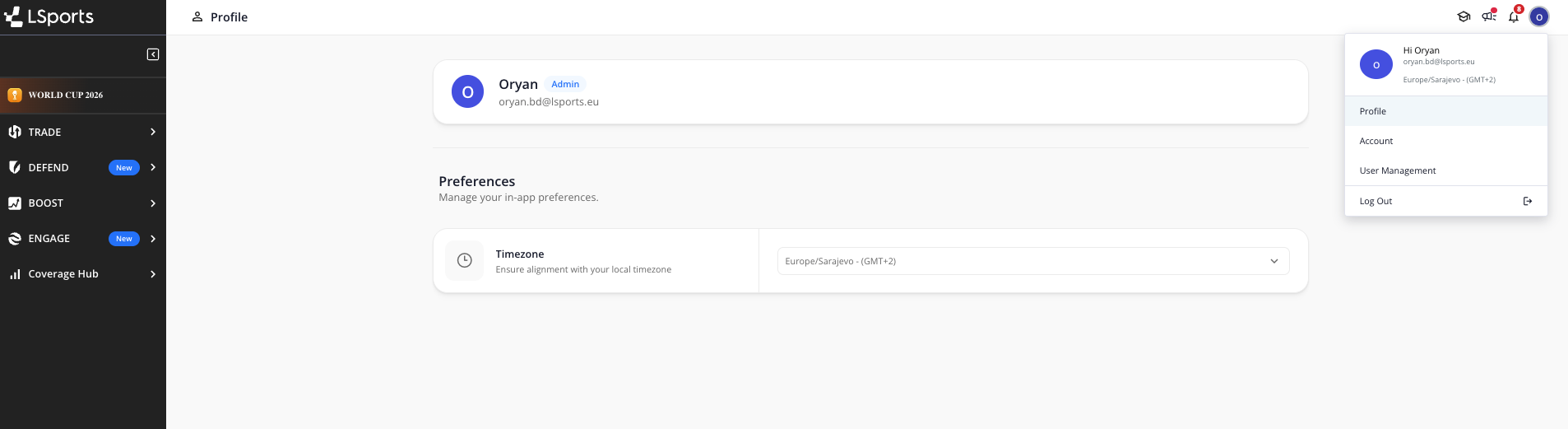Screen dimensions: 1568x429
Task: Click the Admin role badge
Action: click(565, 84)
